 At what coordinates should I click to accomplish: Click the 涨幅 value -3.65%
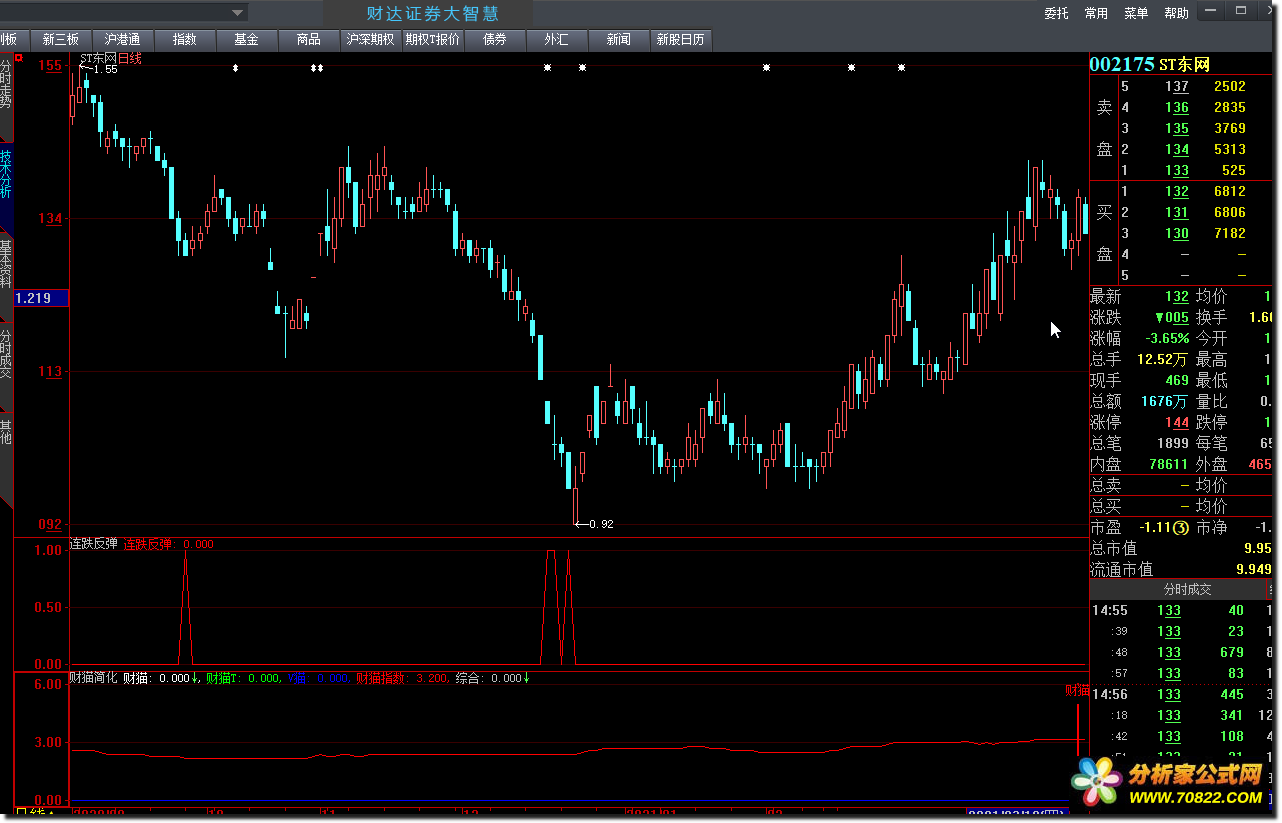coord(1166,339)
